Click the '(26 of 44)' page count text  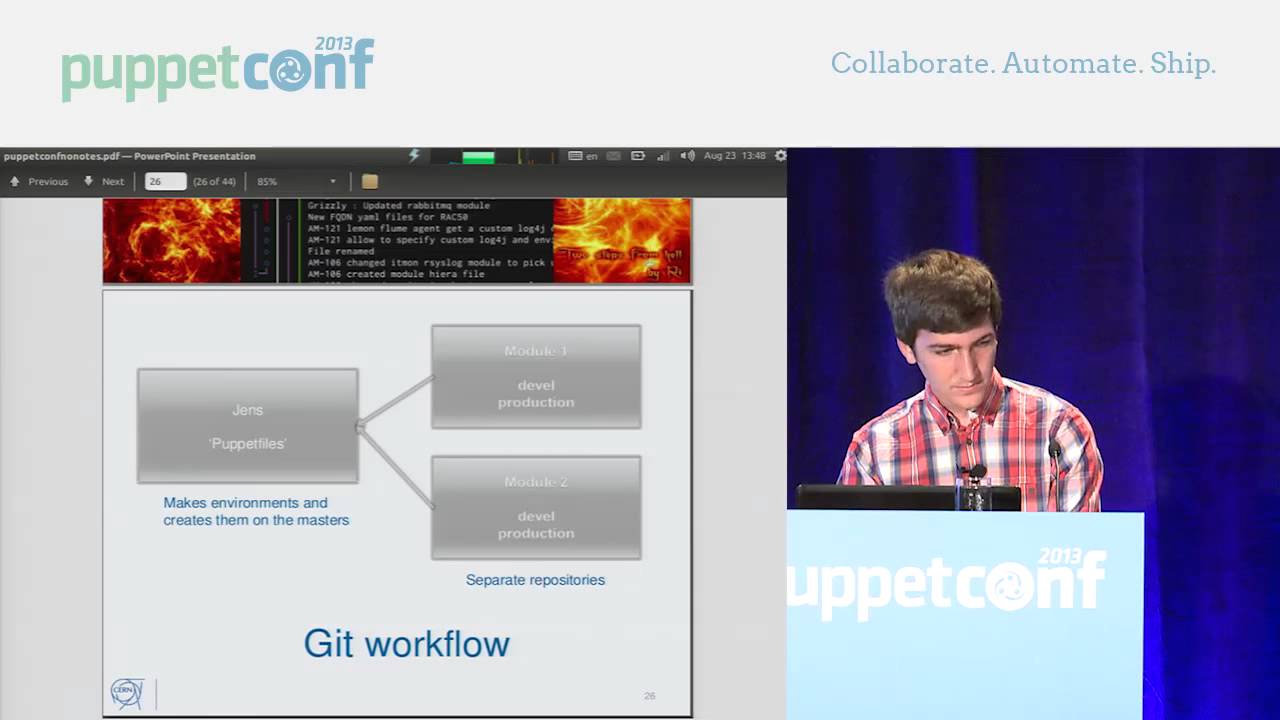[x=214, y=182]
